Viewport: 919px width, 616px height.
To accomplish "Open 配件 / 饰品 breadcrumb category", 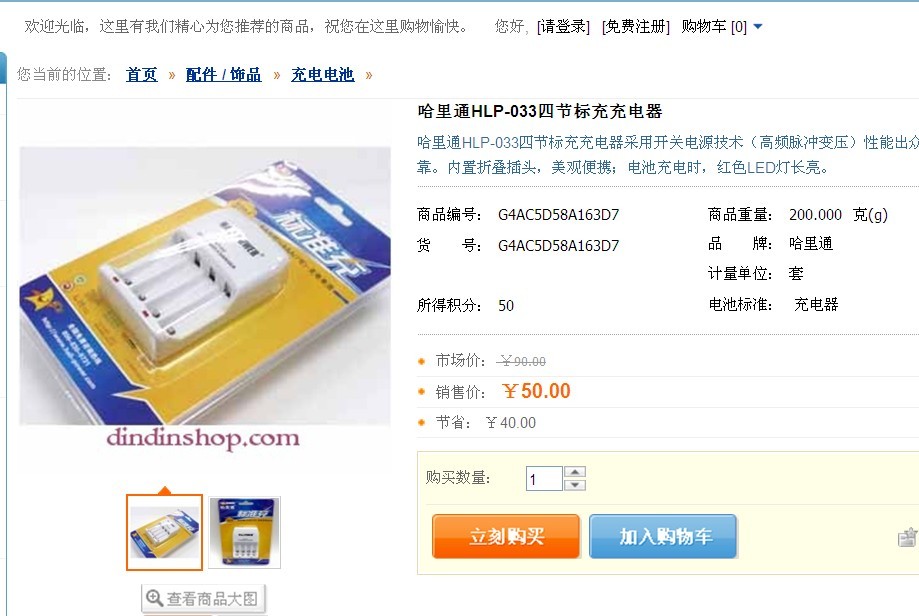I will [x=223, y=74].
